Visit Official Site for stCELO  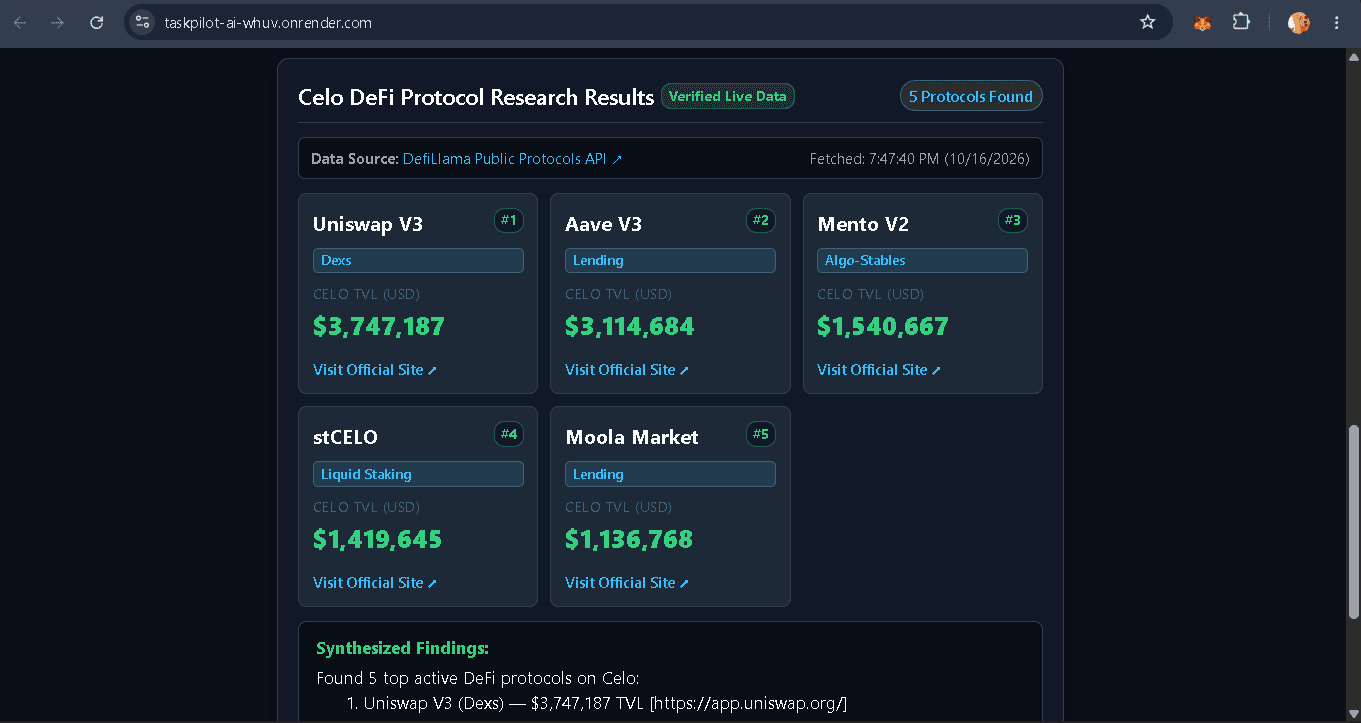pyautogui.click(x=375, y=583)
